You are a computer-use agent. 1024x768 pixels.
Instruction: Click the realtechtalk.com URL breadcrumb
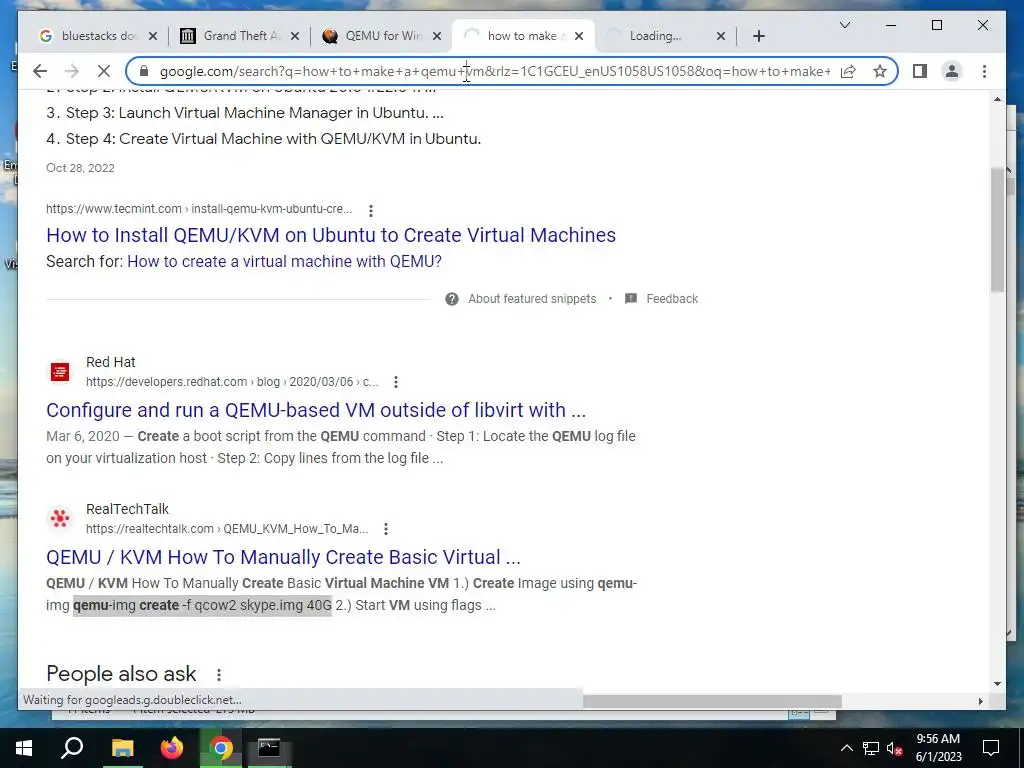[x=227, y=529]
